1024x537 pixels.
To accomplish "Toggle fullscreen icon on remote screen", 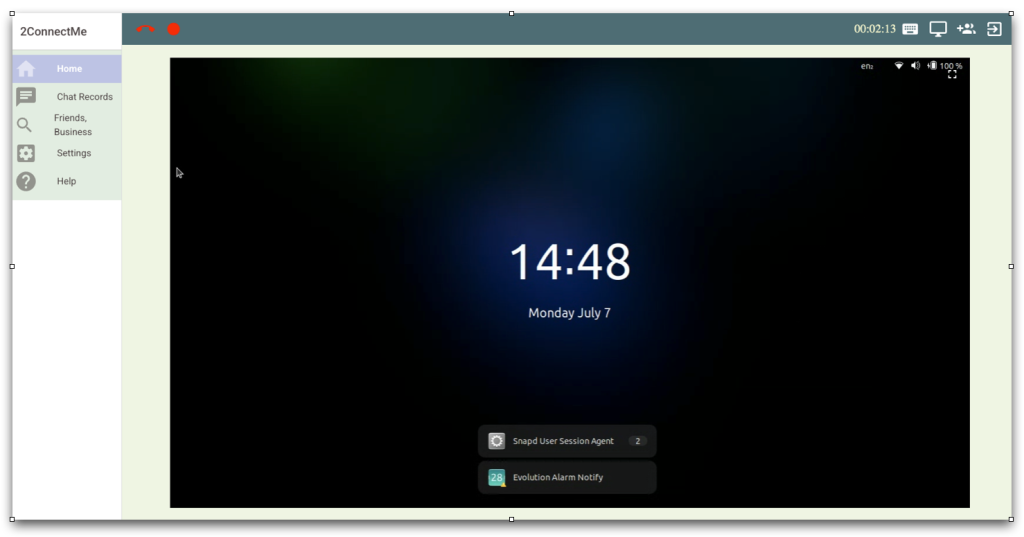I will (952, 74).
